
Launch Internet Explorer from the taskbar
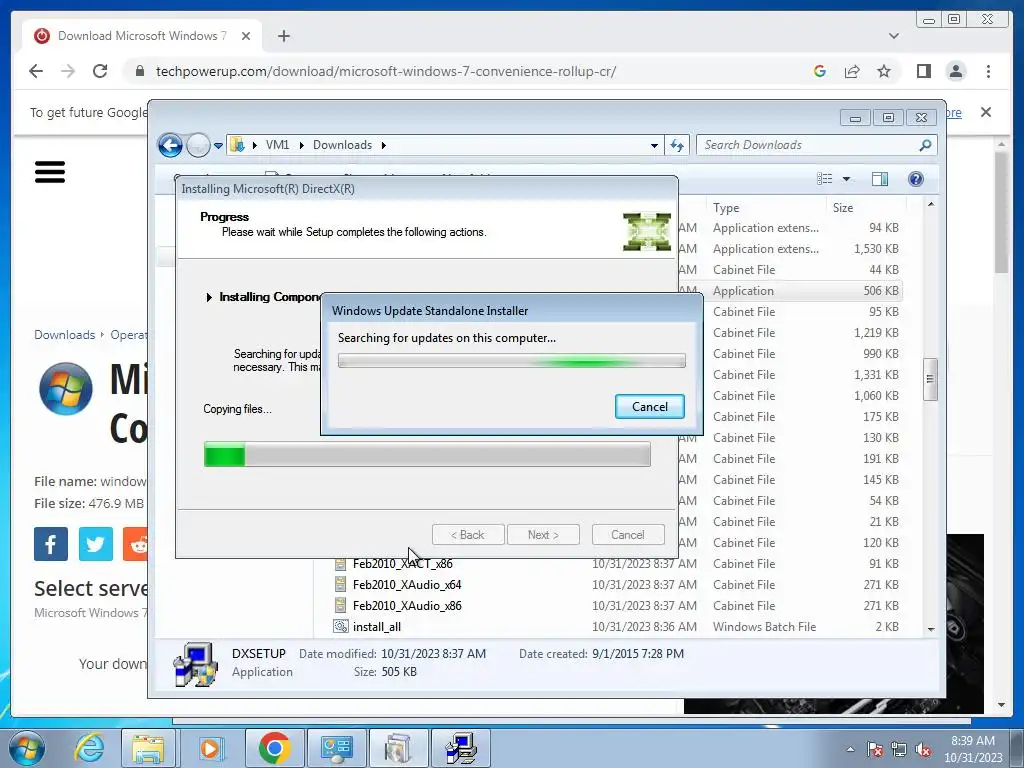tap(89, 748)
